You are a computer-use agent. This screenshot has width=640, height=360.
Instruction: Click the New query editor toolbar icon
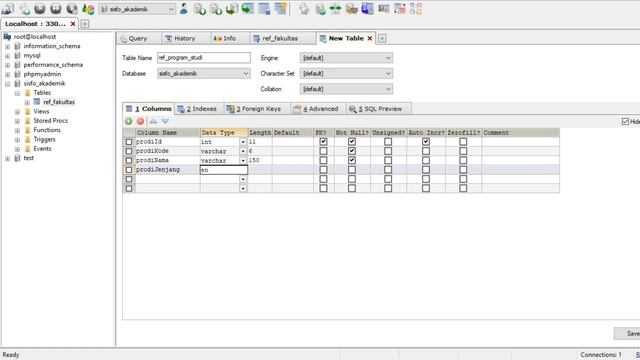click(x=24, y=9)
